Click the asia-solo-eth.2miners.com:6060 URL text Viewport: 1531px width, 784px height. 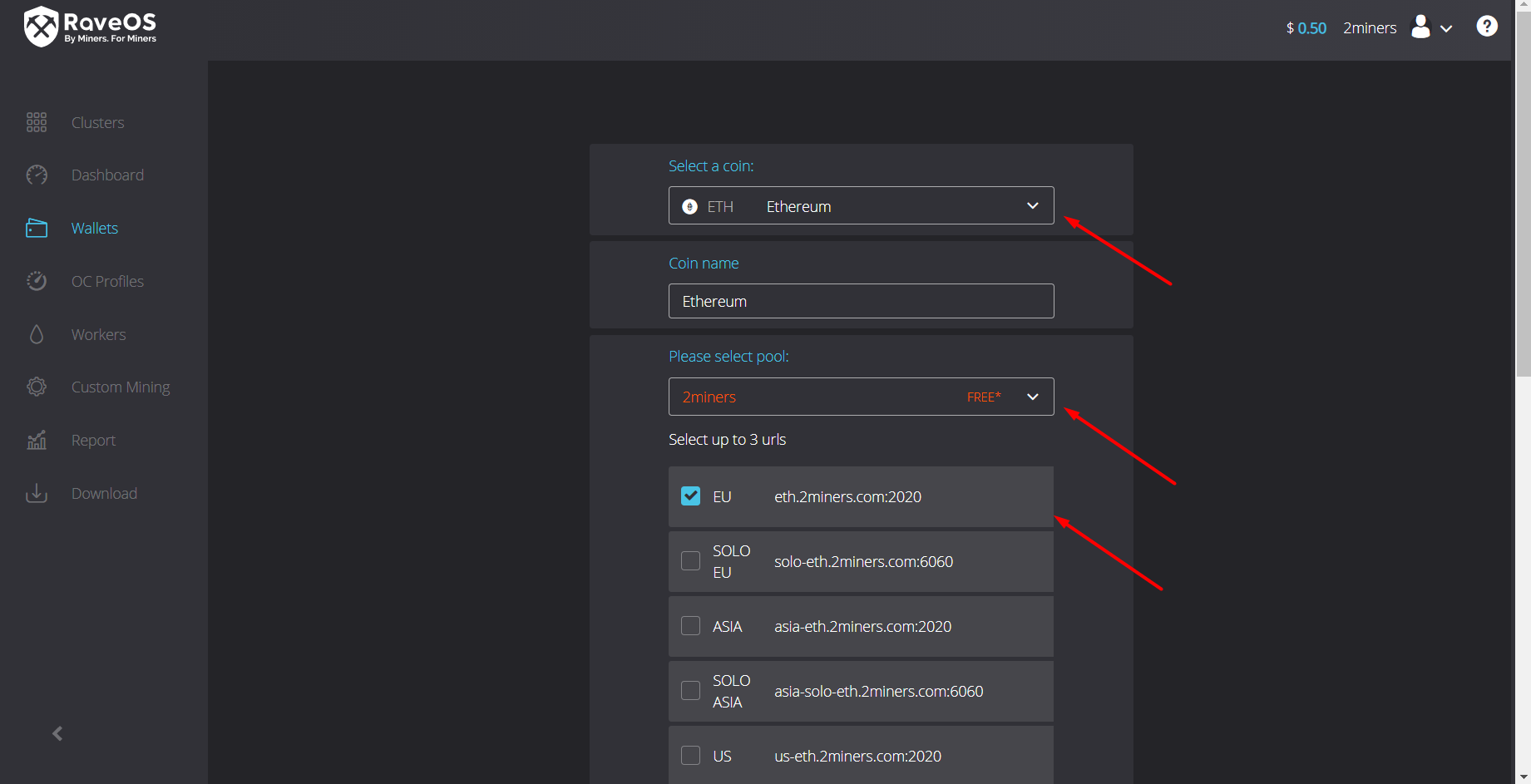click(878, 691)
